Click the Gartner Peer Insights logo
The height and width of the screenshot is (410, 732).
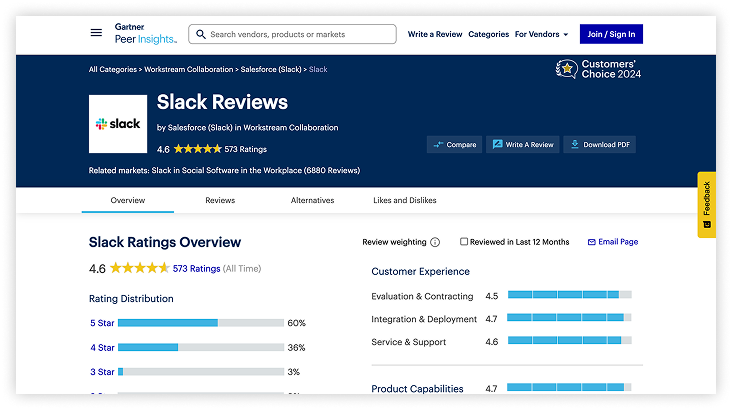click(146, 34)
